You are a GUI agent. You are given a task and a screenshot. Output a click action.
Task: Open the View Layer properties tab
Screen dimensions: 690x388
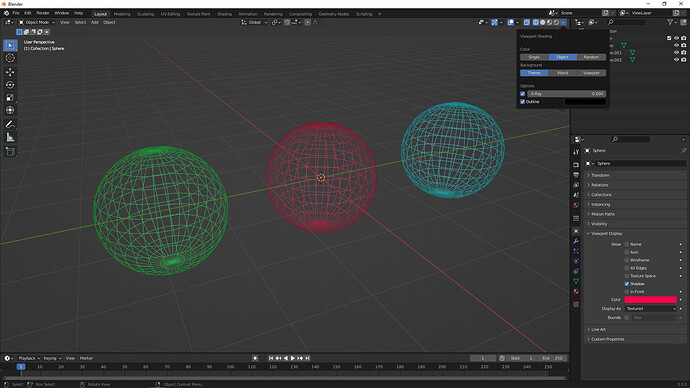(576, 185)
